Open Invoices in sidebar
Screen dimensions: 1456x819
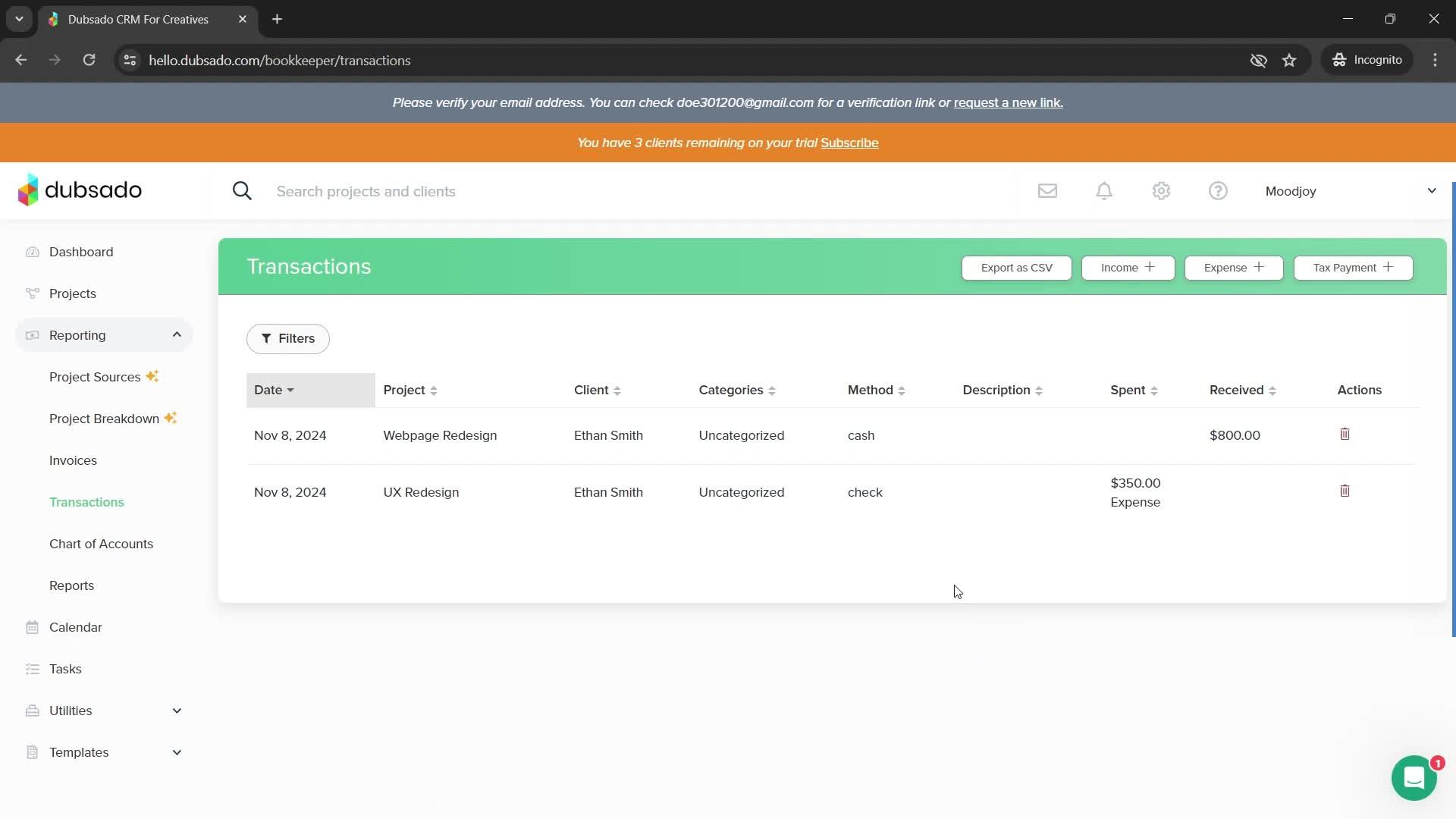pos(73,460)
